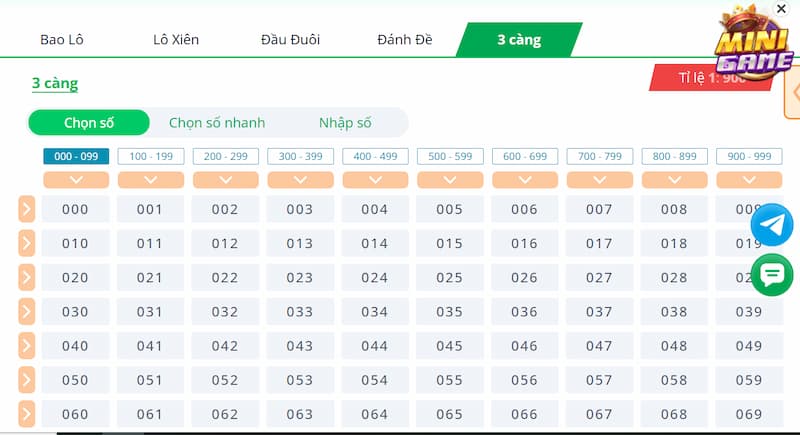Select the 300 - 399 range button
The image size is (800, 435).
(300, 156)
